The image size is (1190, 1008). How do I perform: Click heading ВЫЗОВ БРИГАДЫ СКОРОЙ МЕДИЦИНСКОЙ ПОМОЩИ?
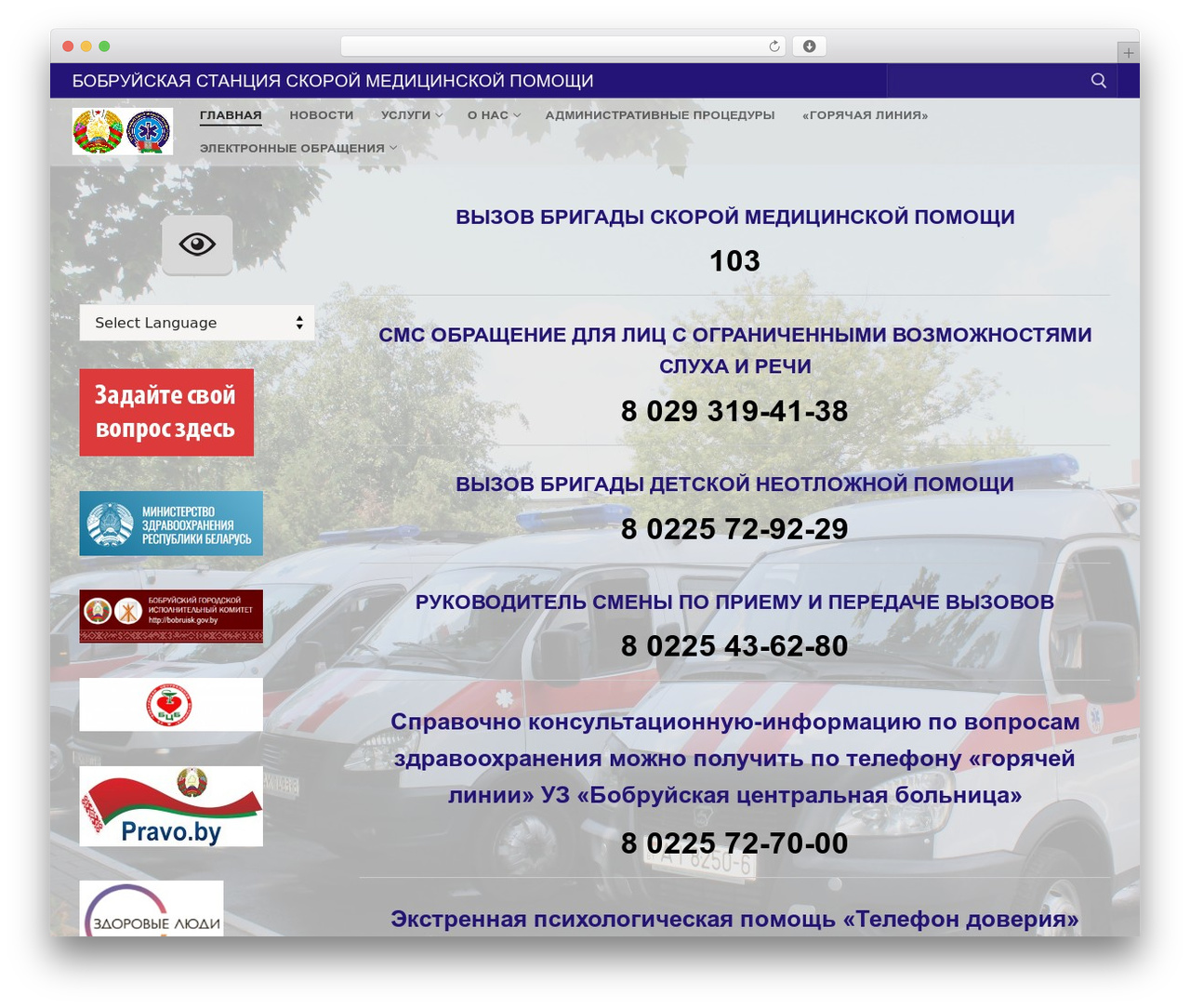click(x=734, y=218)
